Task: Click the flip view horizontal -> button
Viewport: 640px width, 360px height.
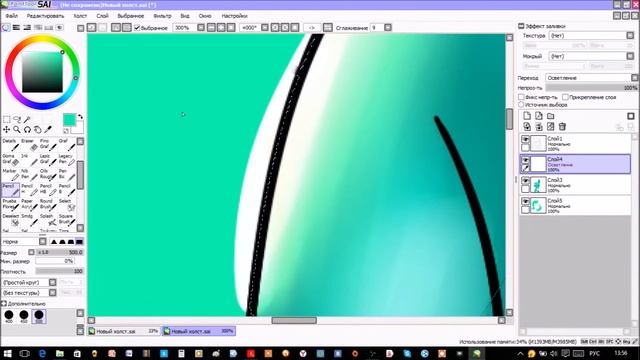Action: 311,28
